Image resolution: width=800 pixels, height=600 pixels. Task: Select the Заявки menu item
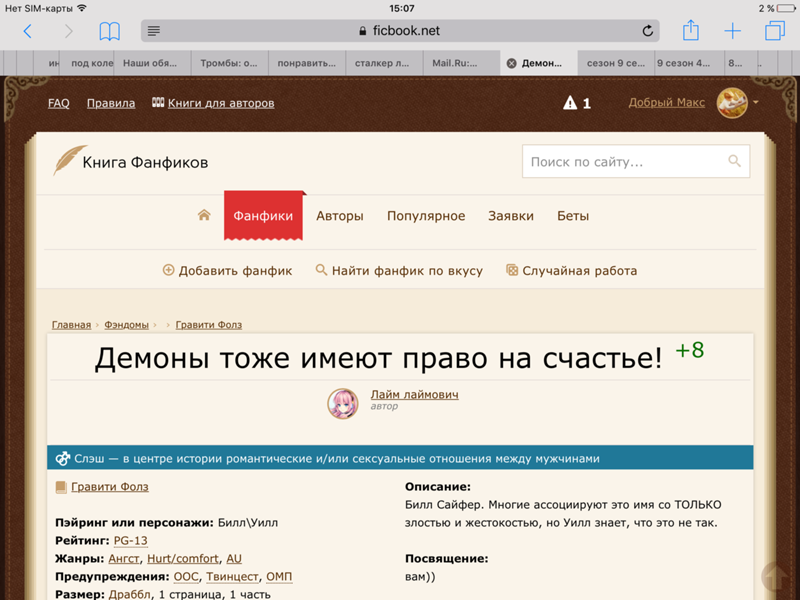(x=511, y=216)
